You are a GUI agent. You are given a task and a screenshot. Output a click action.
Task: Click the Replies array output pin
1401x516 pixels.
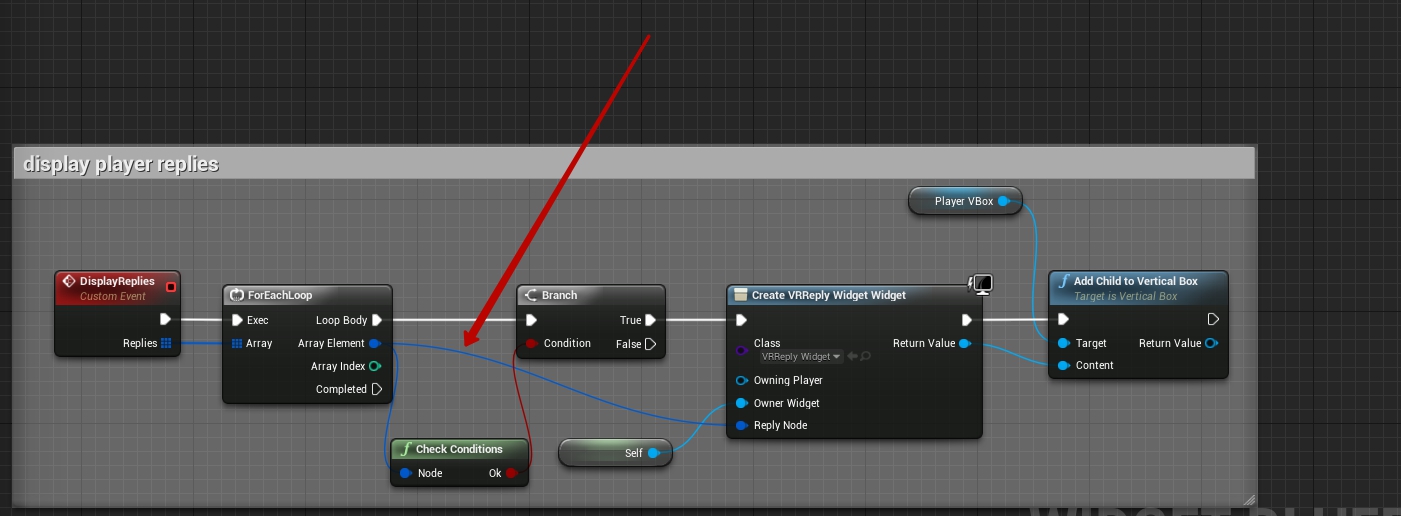166,343
